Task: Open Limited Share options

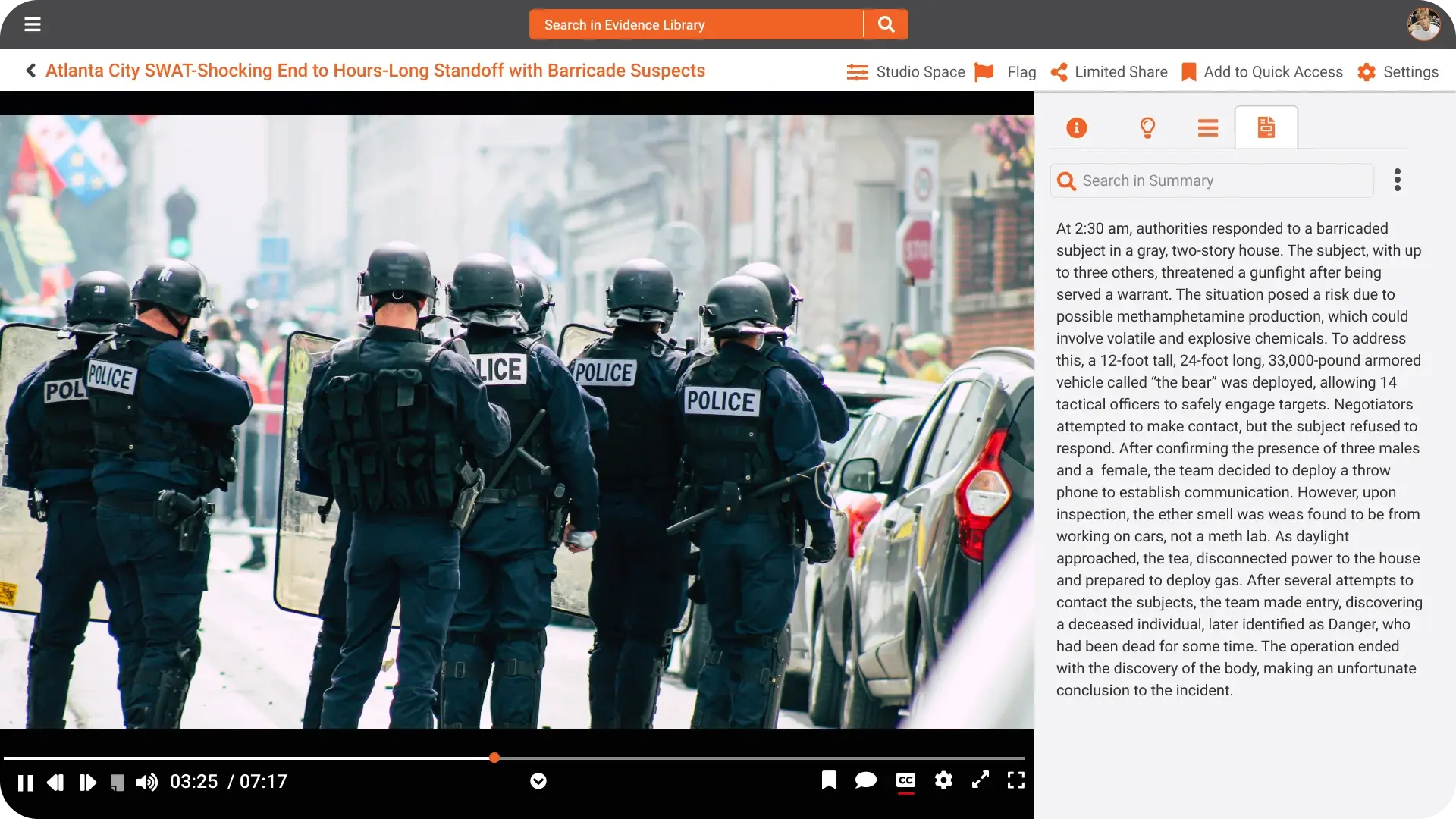Action: 1109,72
